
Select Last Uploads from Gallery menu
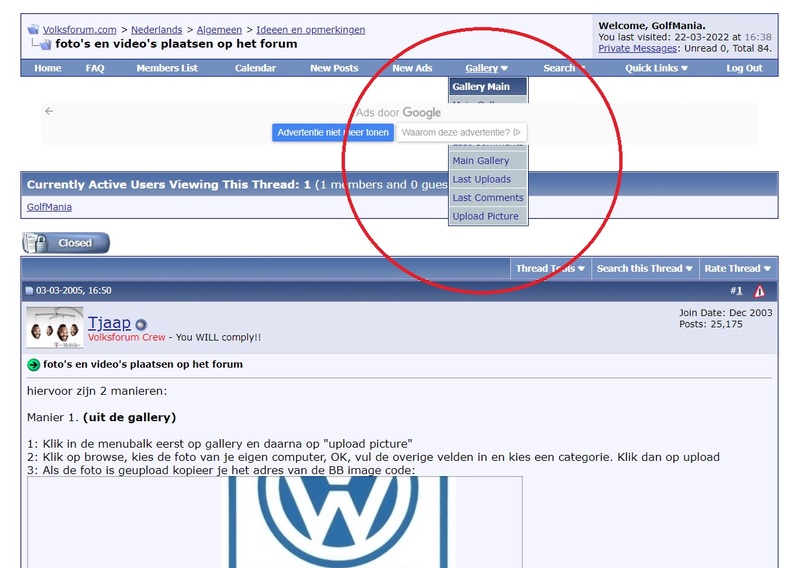[488, 179]
